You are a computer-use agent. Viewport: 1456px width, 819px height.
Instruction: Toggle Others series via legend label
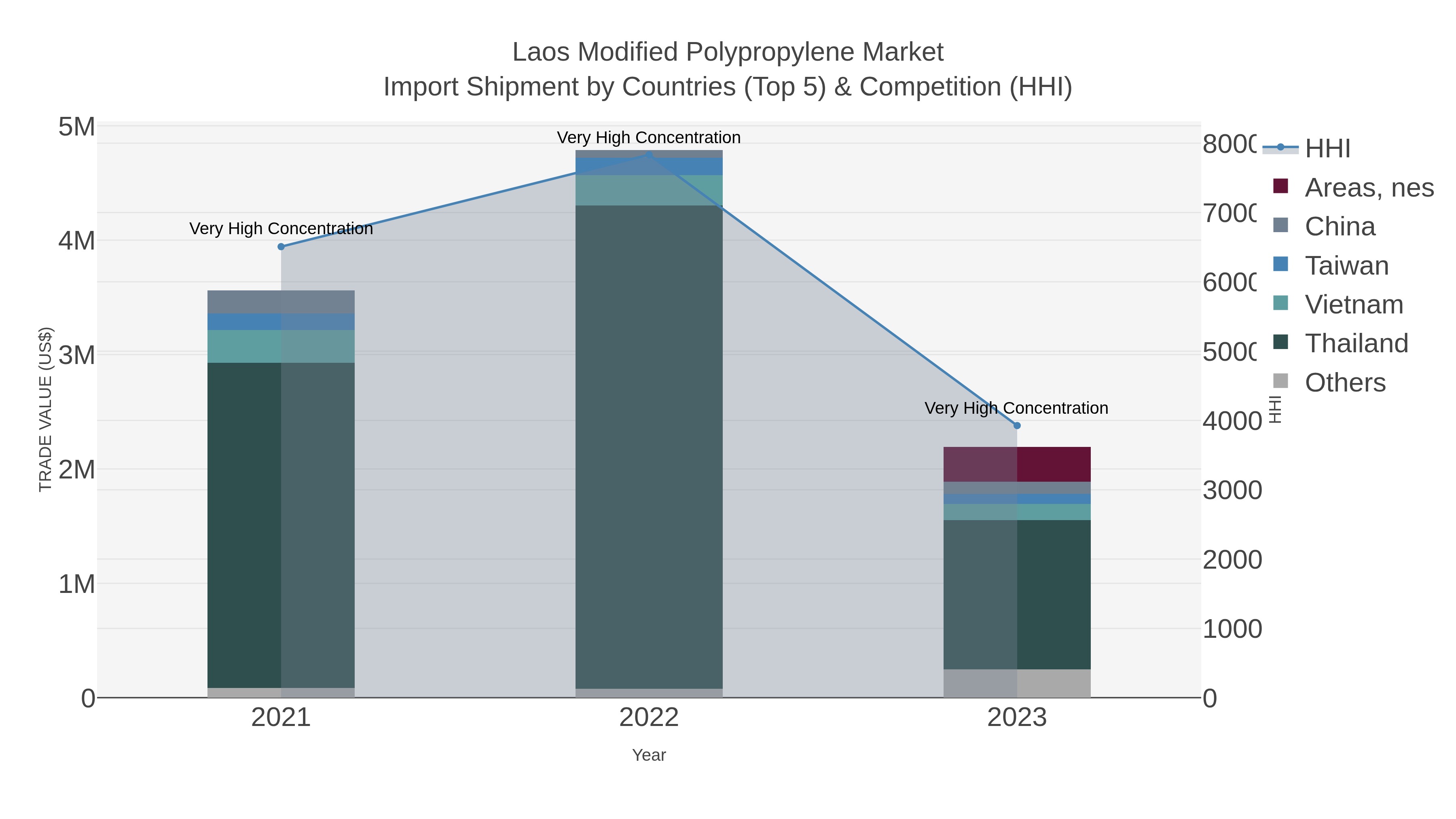[1345, 383]
